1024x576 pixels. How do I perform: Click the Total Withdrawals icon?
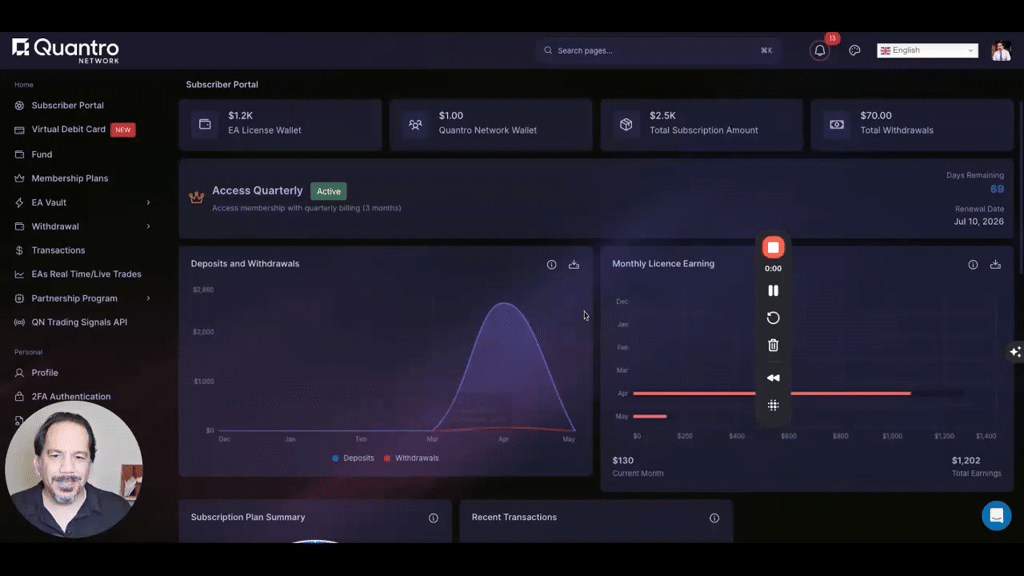837,124
